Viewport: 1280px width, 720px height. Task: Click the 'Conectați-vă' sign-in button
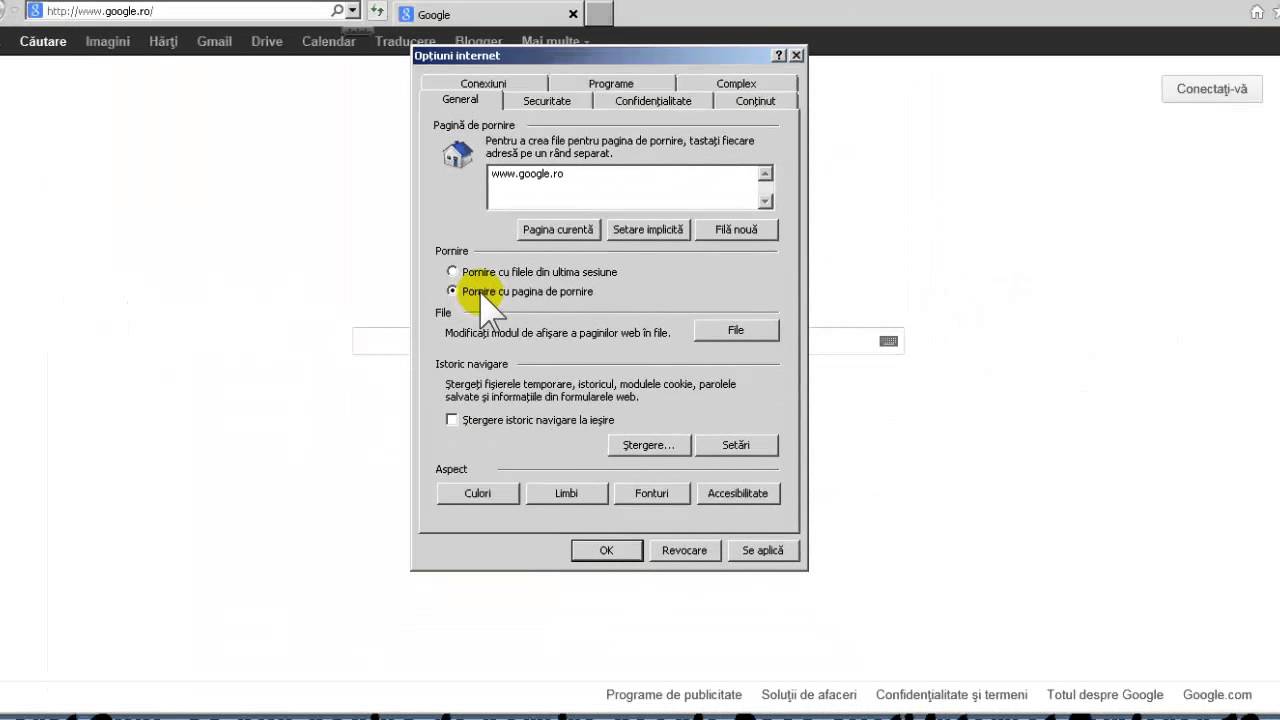click(x=1212, y=89)
